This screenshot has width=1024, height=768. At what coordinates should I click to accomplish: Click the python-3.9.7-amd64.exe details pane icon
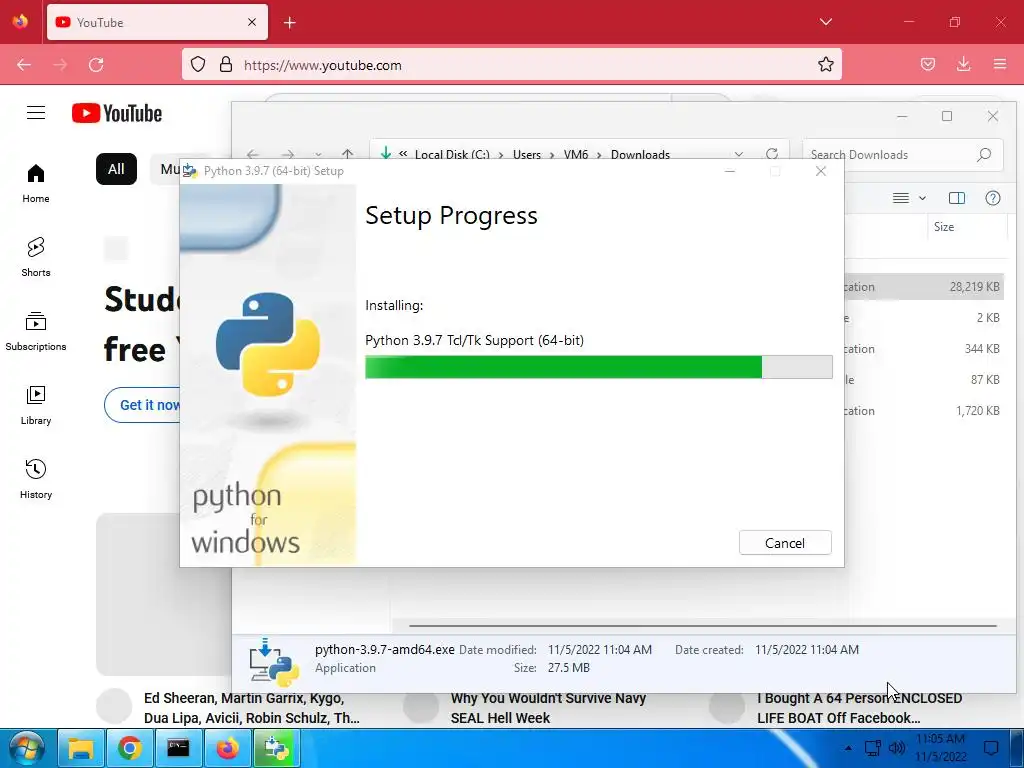point(274,662)
